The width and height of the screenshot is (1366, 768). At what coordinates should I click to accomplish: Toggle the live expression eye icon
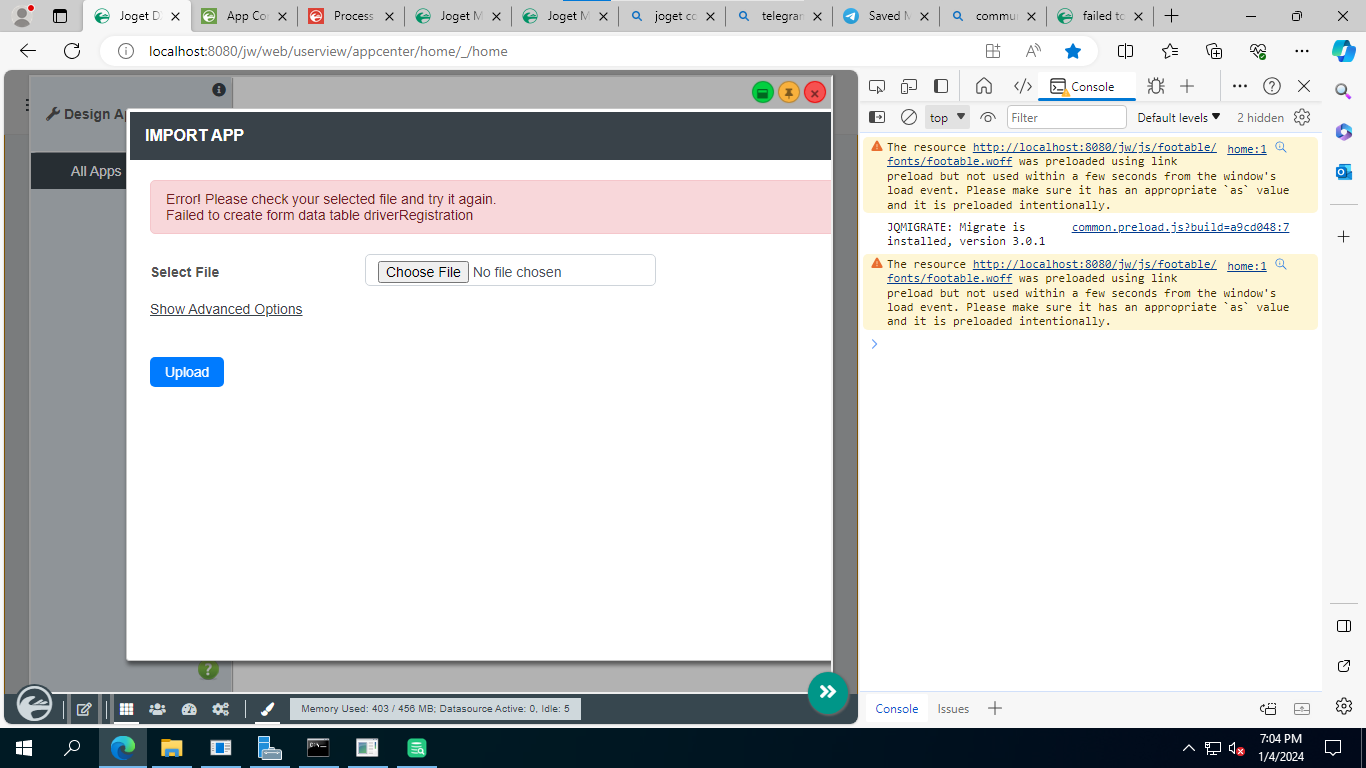988,117
